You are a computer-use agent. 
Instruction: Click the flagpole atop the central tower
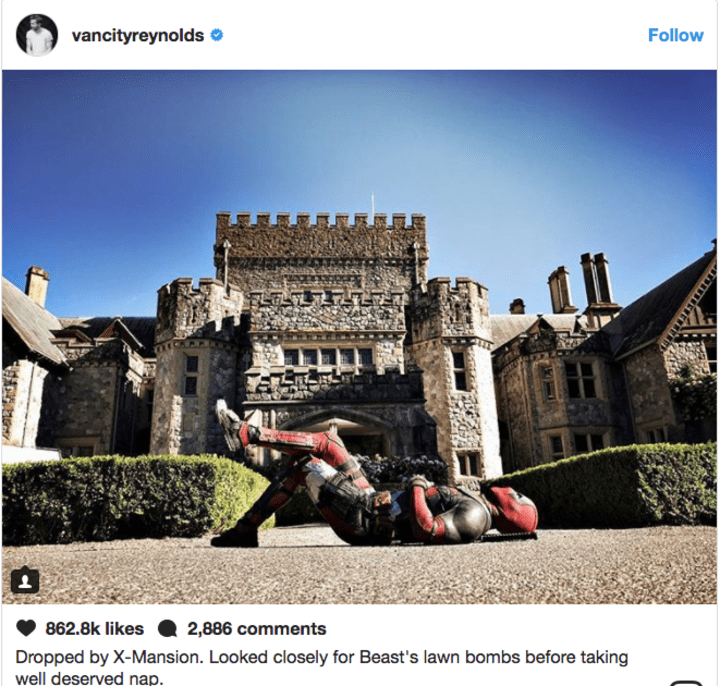point(372,205)
